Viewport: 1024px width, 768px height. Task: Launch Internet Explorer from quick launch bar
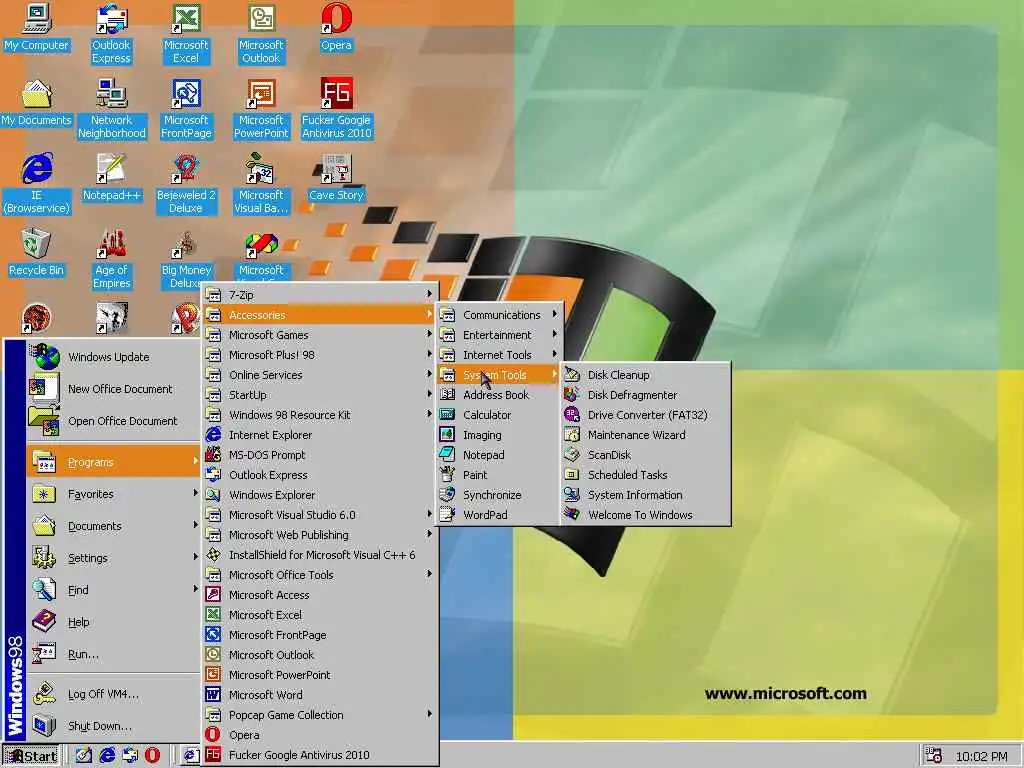(107, 756)
